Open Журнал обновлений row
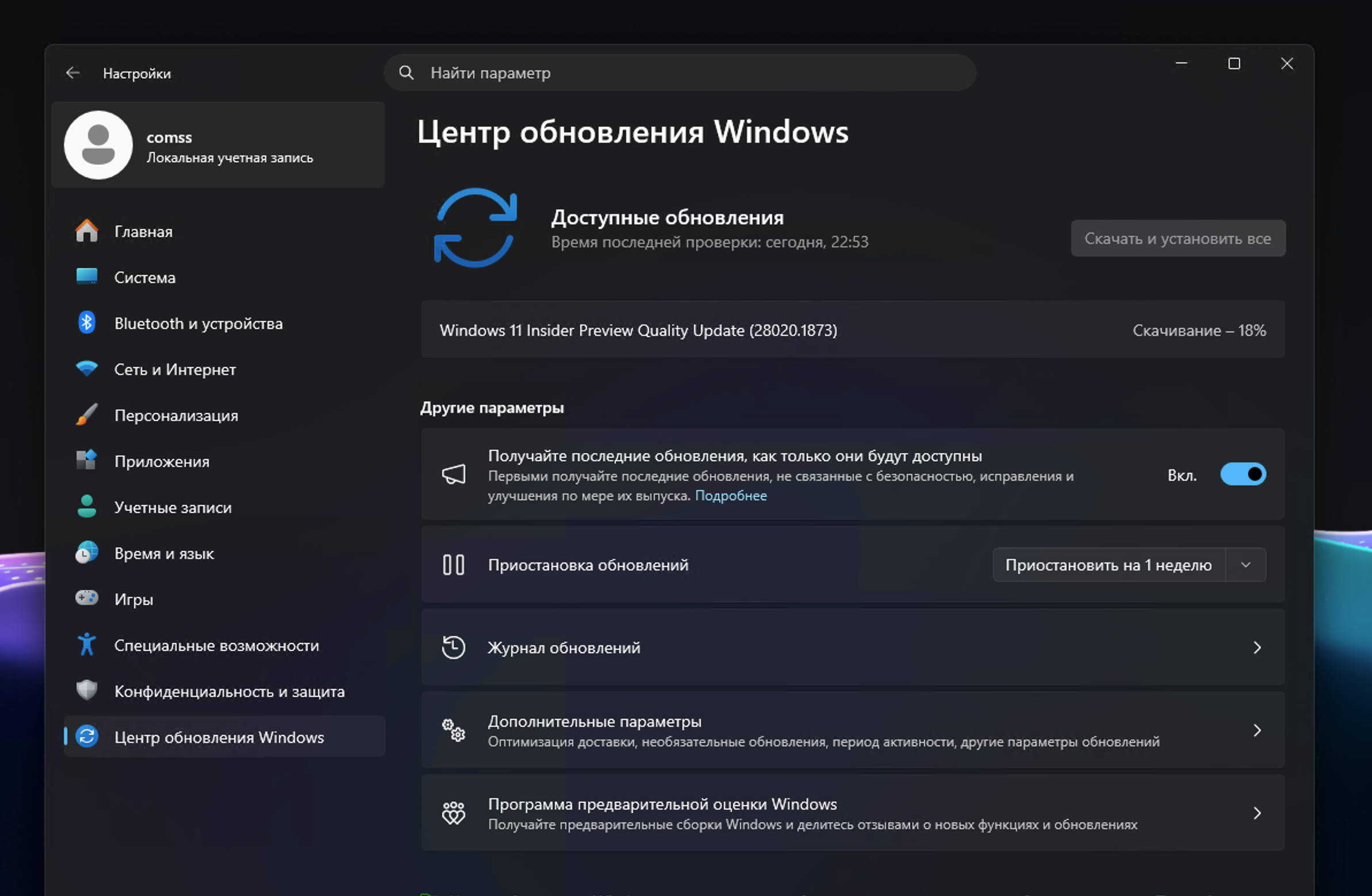This screenshot has height=896, width=1372. coord(853,648)
